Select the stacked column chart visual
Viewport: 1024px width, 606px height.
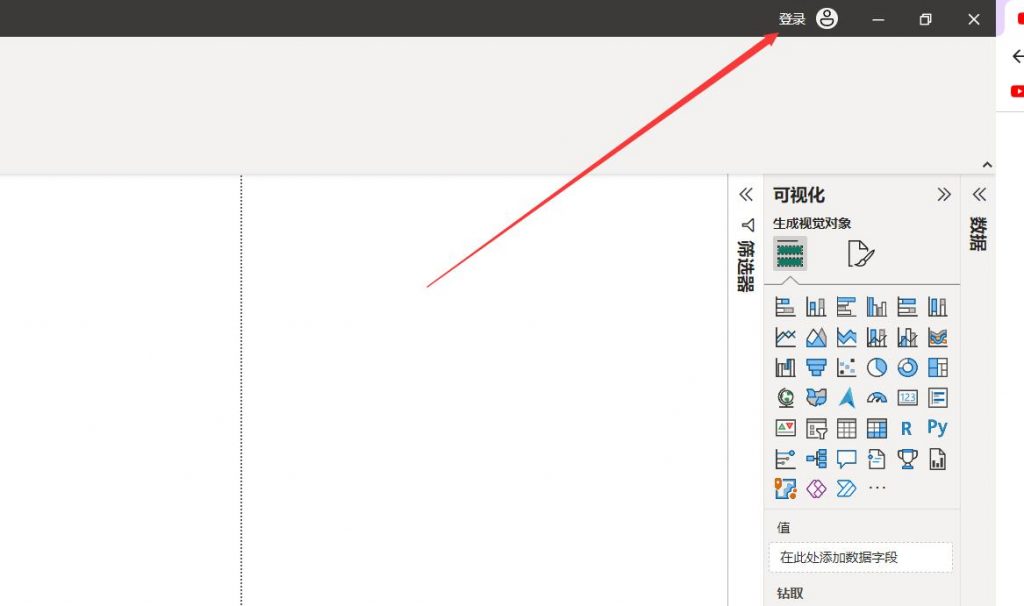816,306
